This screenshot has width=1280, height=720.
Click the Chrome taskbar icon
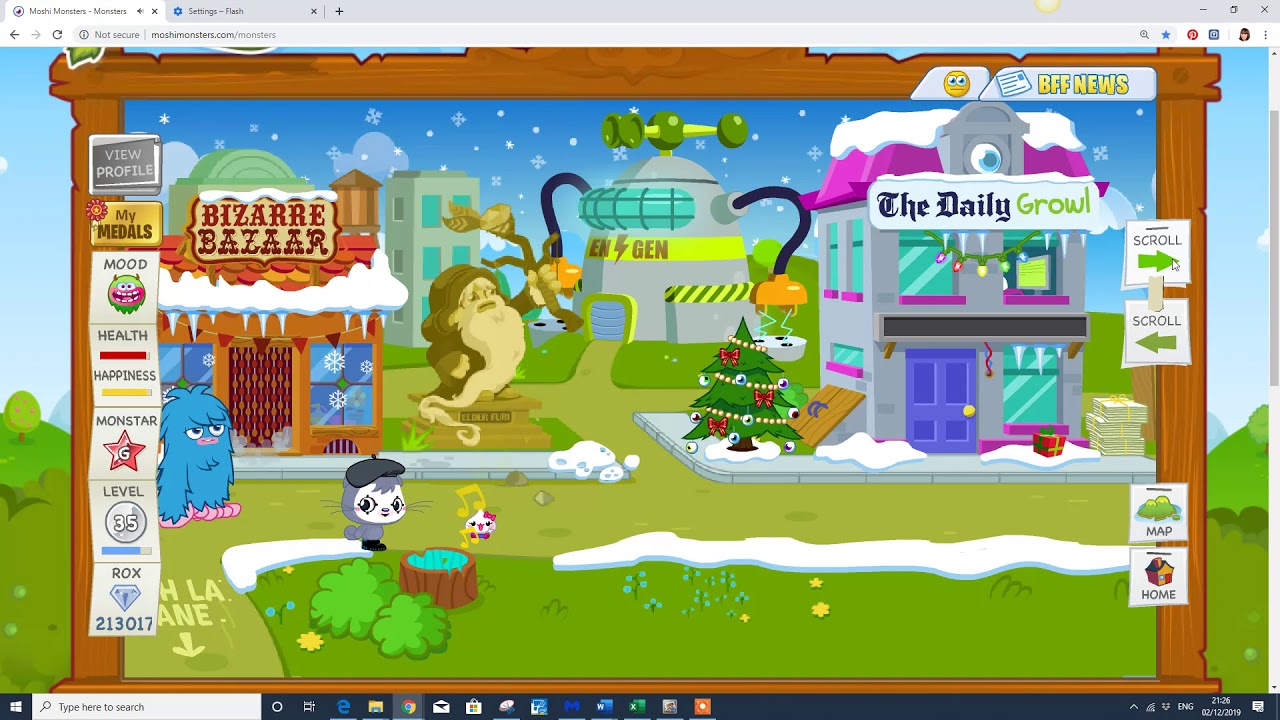(x=408, y=707)
